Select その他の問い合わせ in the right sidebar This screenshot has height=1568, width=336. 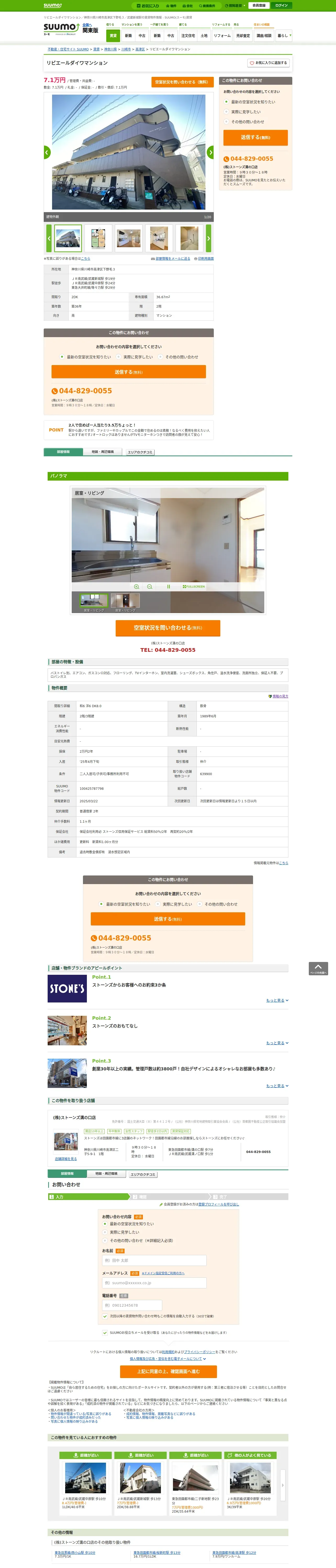tap(226, 122)
